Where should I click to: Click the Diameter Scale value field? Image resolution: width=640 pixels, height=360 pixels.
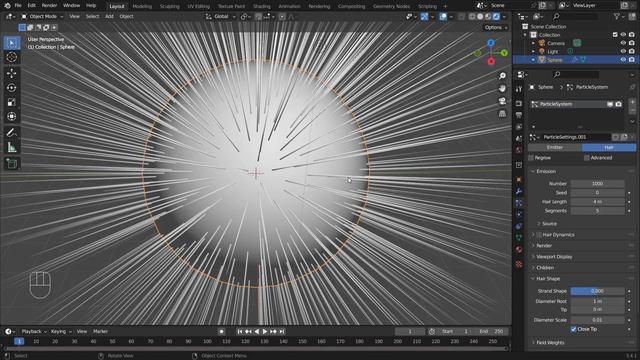[x=597, y=320]
